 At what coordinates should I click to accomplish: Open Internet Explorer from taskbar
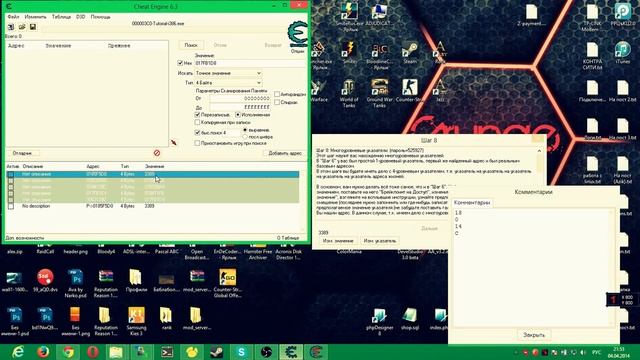tap(18, 352)
